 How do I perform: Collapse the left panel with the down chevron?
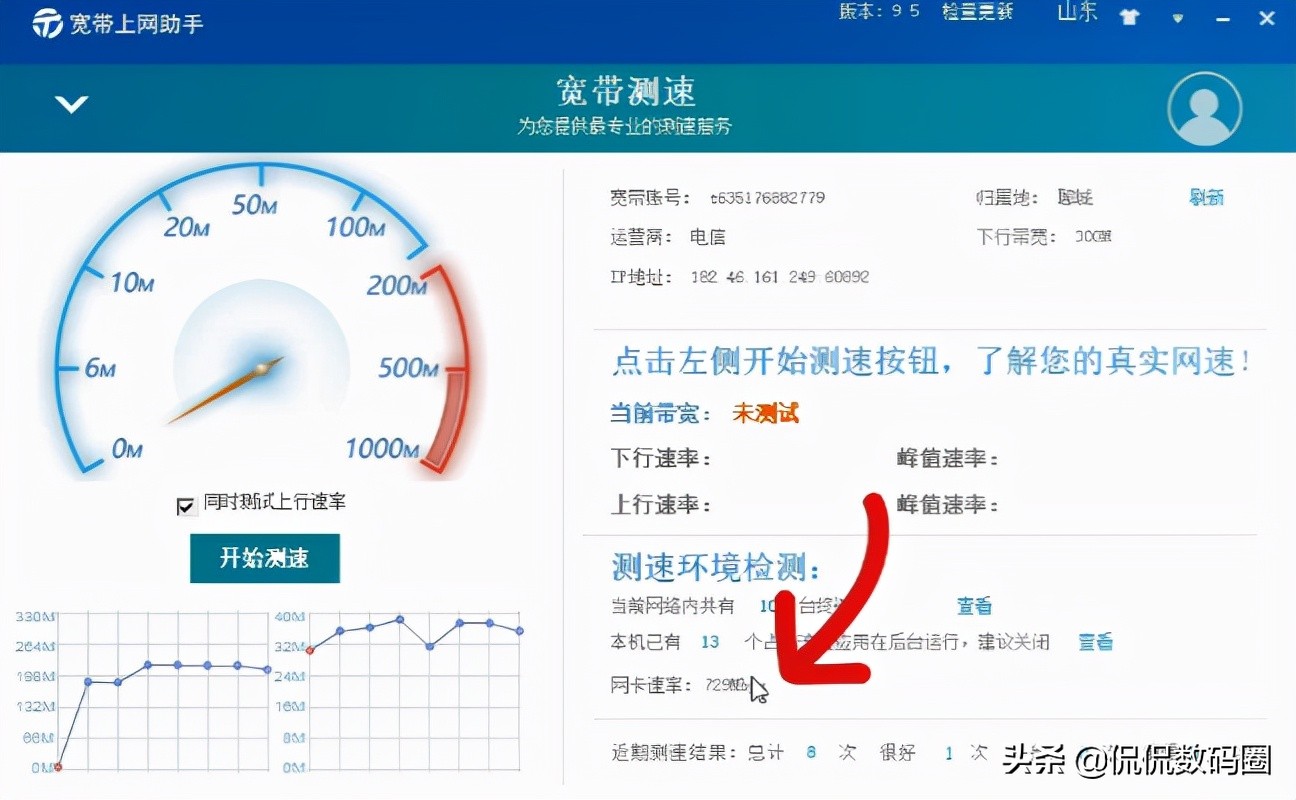pos(70,103)
